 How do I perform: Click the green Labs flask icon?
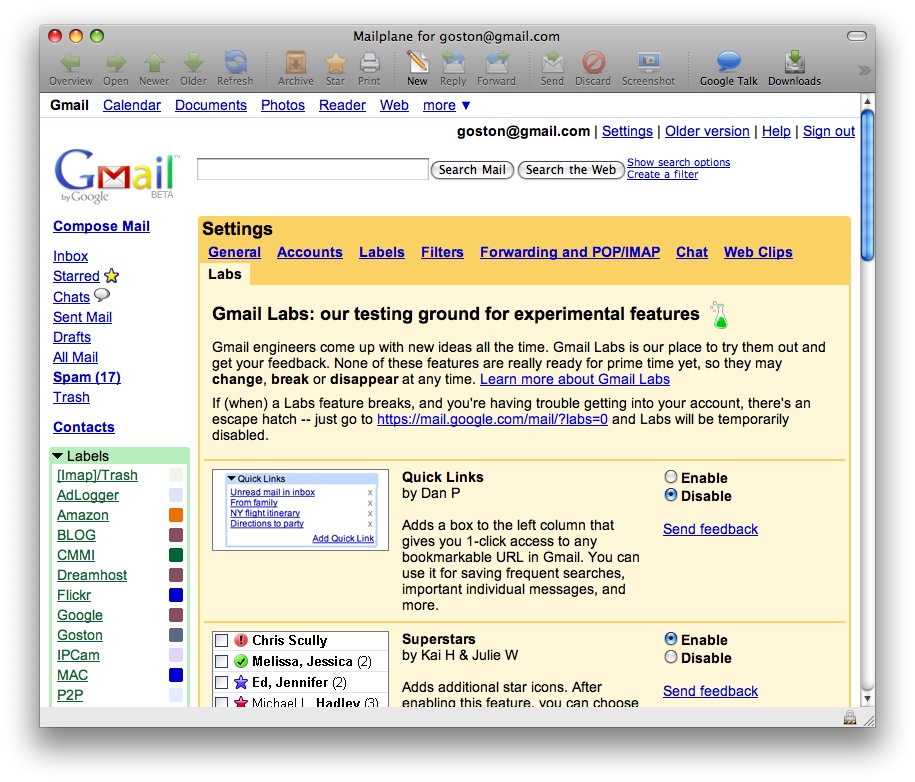720,315
